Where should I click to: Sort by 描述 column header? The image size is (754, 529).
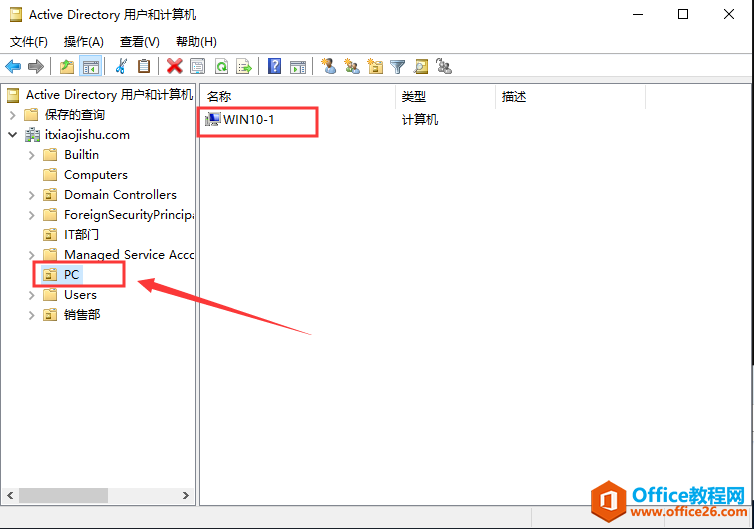[570, 97]
